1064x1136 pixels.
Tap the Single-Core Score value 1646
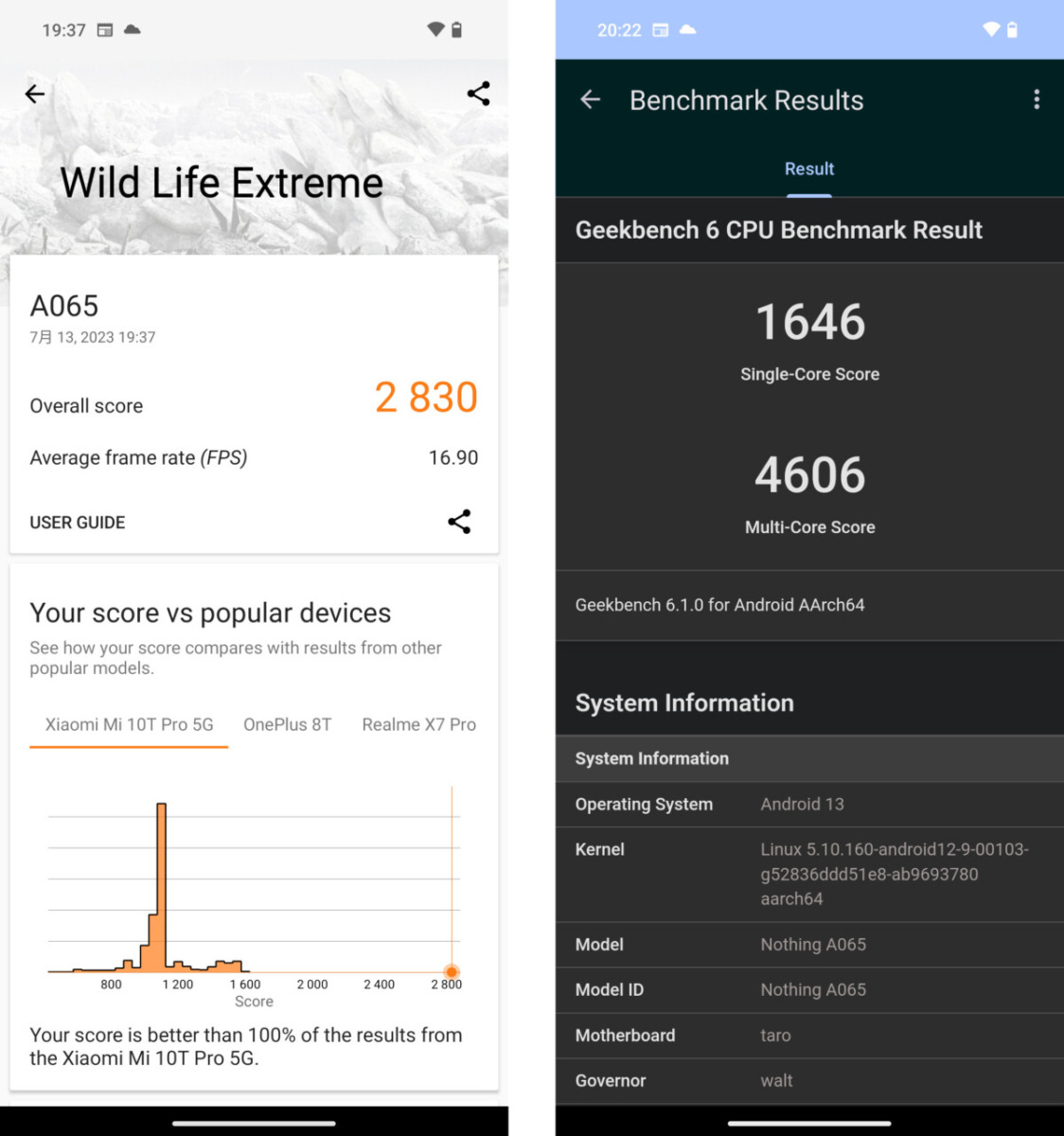pos(810,322)
